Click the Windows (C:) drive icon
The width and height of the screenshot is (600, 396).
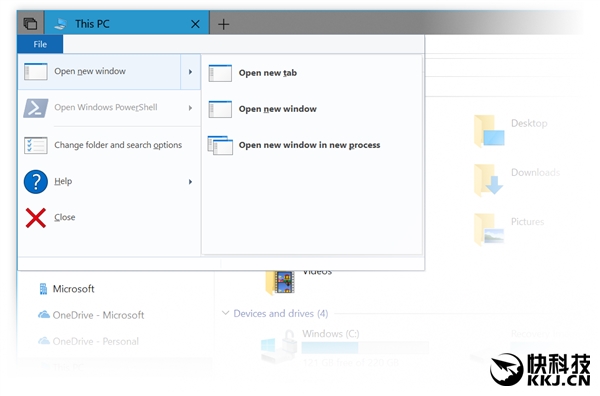pyautogui.click(x=279, y=346)
